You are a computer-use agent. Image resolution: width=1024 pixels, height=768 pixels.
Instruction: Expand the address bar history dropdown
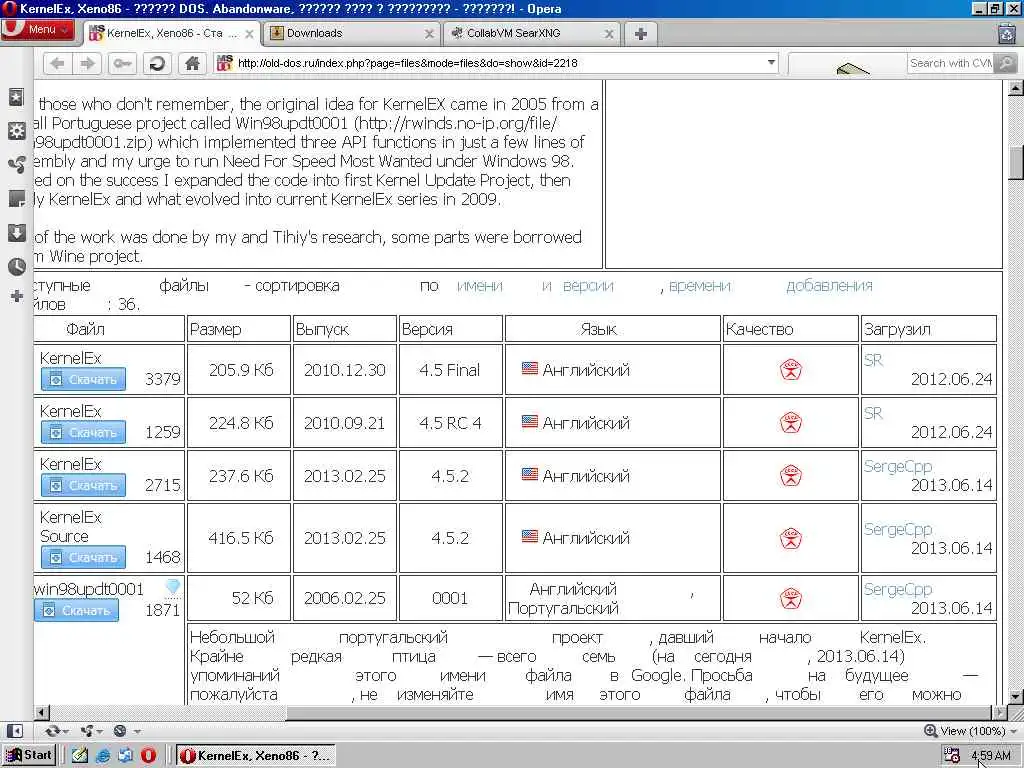tap(771, 63)
